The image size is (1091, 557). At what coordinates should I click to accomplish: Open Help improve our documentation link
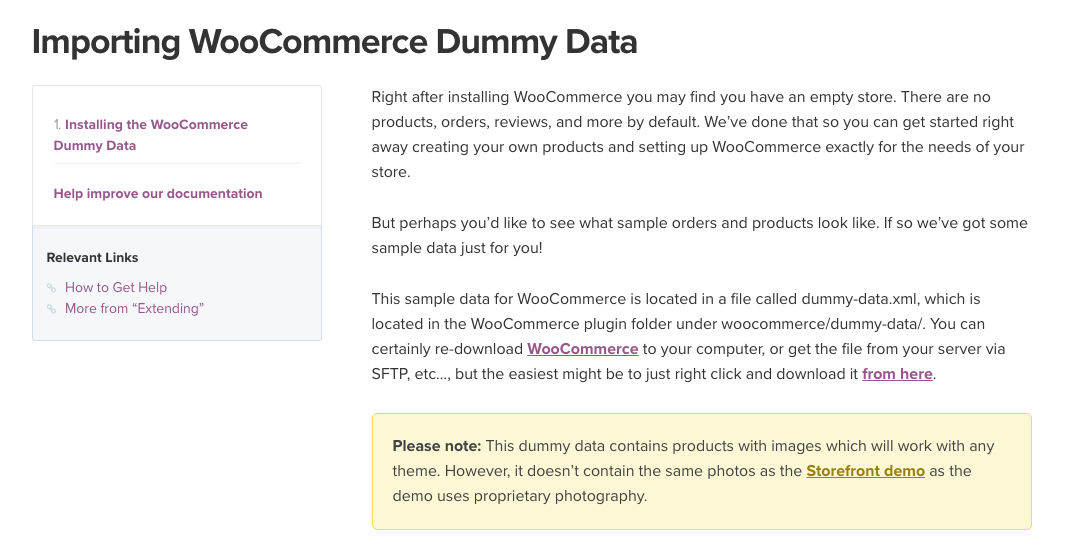pos(158,193)
